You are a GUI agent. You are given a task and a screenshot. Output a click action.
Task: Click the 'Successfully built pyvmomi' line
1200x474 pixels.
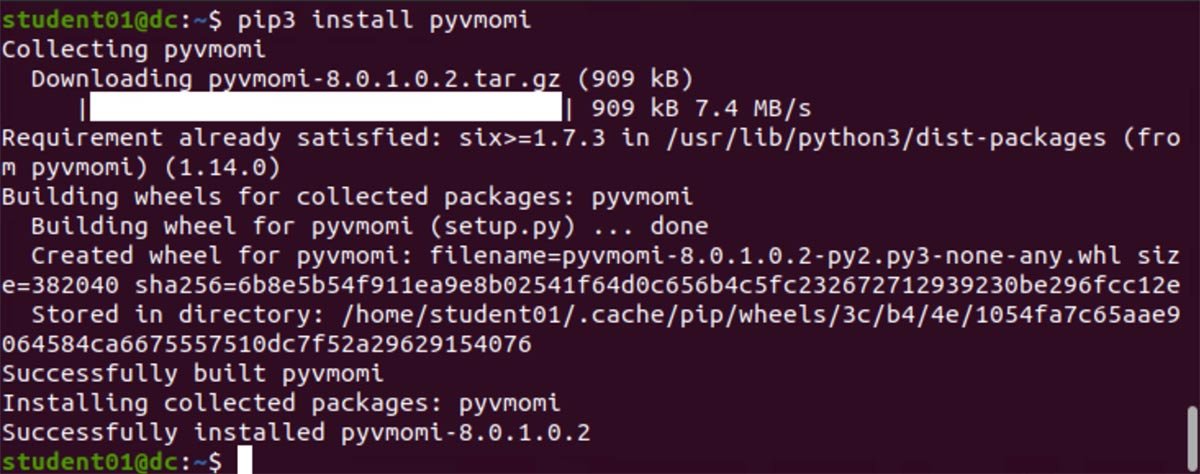pos(192,374)
